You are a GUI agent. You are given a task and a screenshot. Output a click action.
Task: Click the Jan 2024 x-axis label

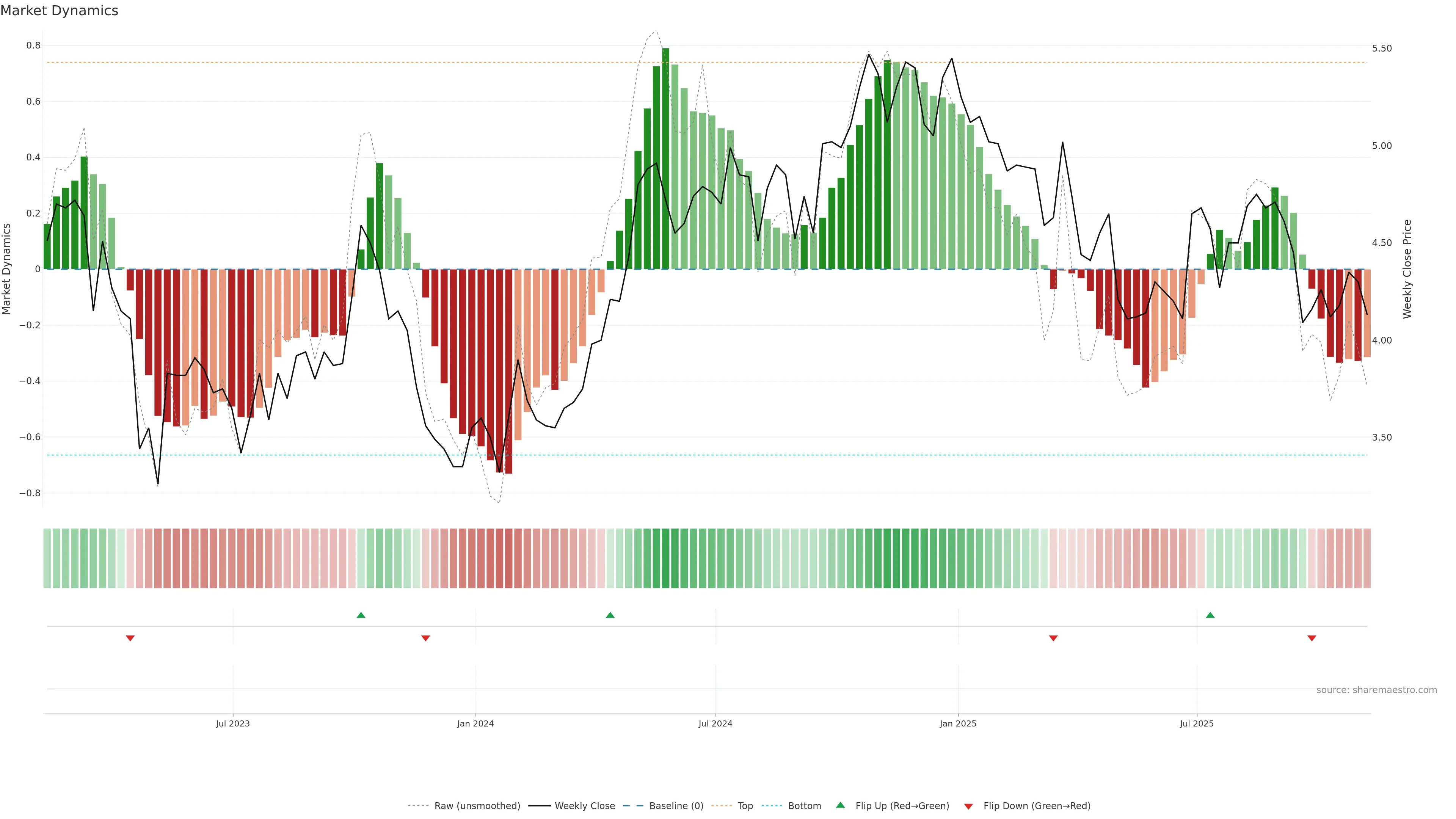point(475,723)
